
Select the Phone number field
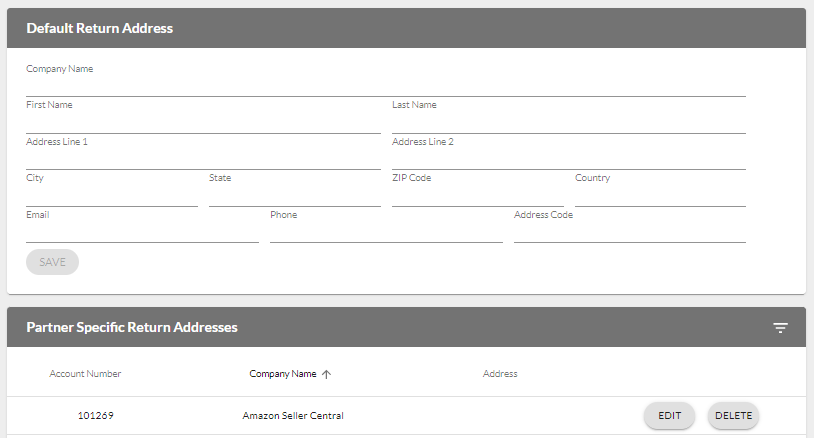pos(386,232)
